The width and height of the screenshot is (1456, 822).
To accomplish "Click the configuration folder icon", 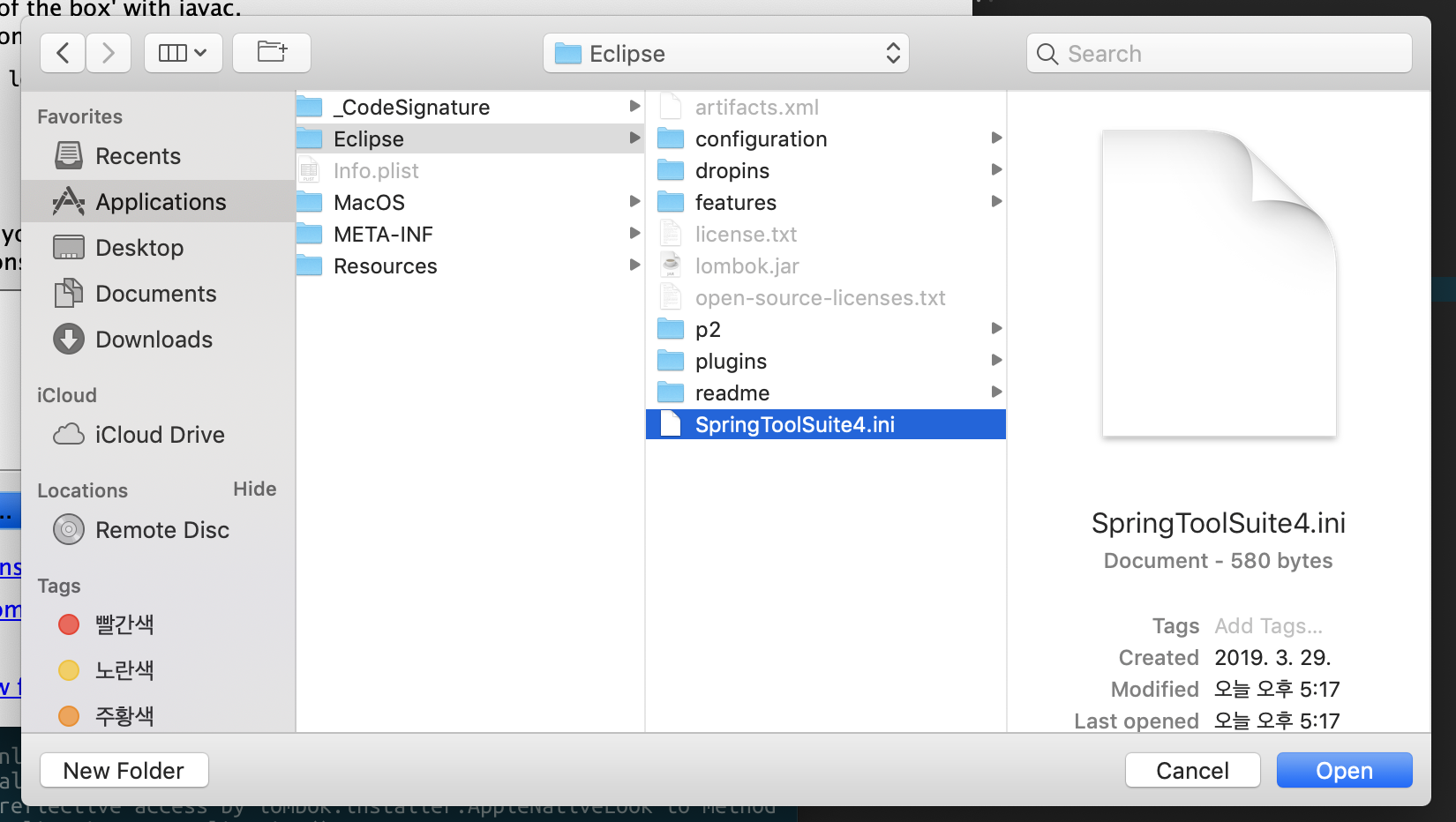I will (671, 138).
